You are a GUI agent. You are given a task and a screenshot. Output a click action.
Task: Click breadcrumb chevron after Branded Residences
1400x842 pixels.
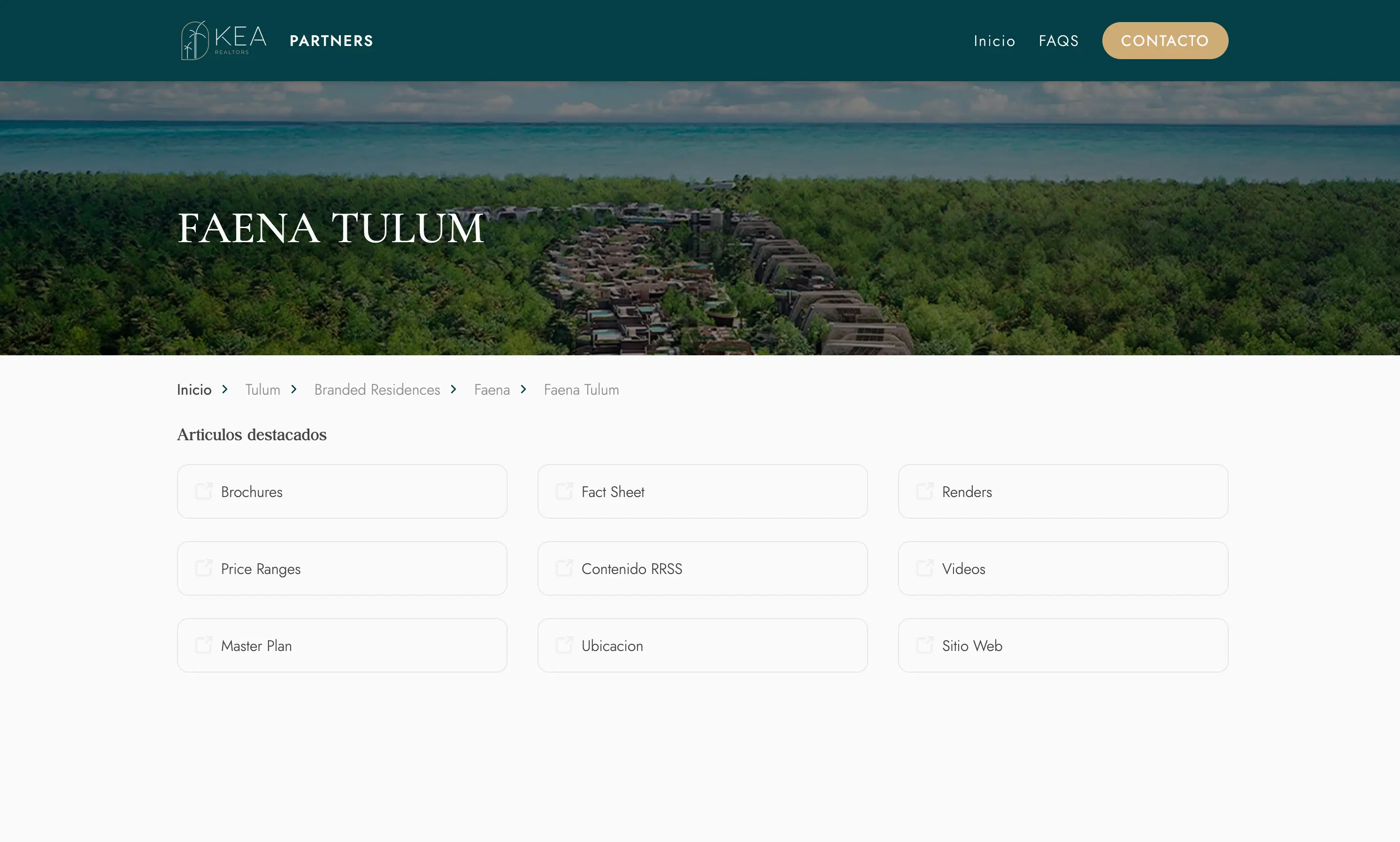pyautogui.click(x=454, y=389)
